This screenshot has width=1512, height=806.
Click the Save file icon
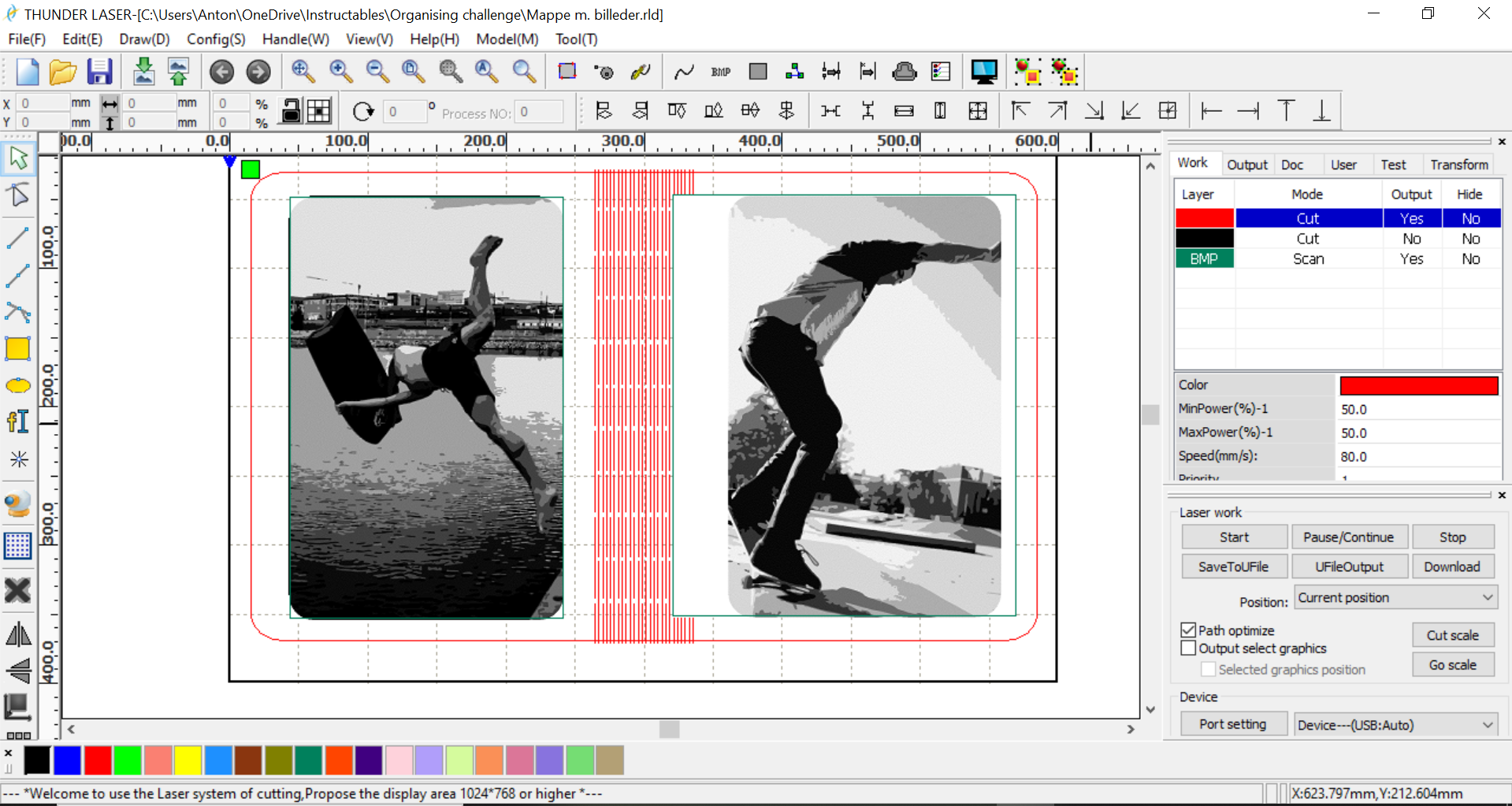pos(99,72)
